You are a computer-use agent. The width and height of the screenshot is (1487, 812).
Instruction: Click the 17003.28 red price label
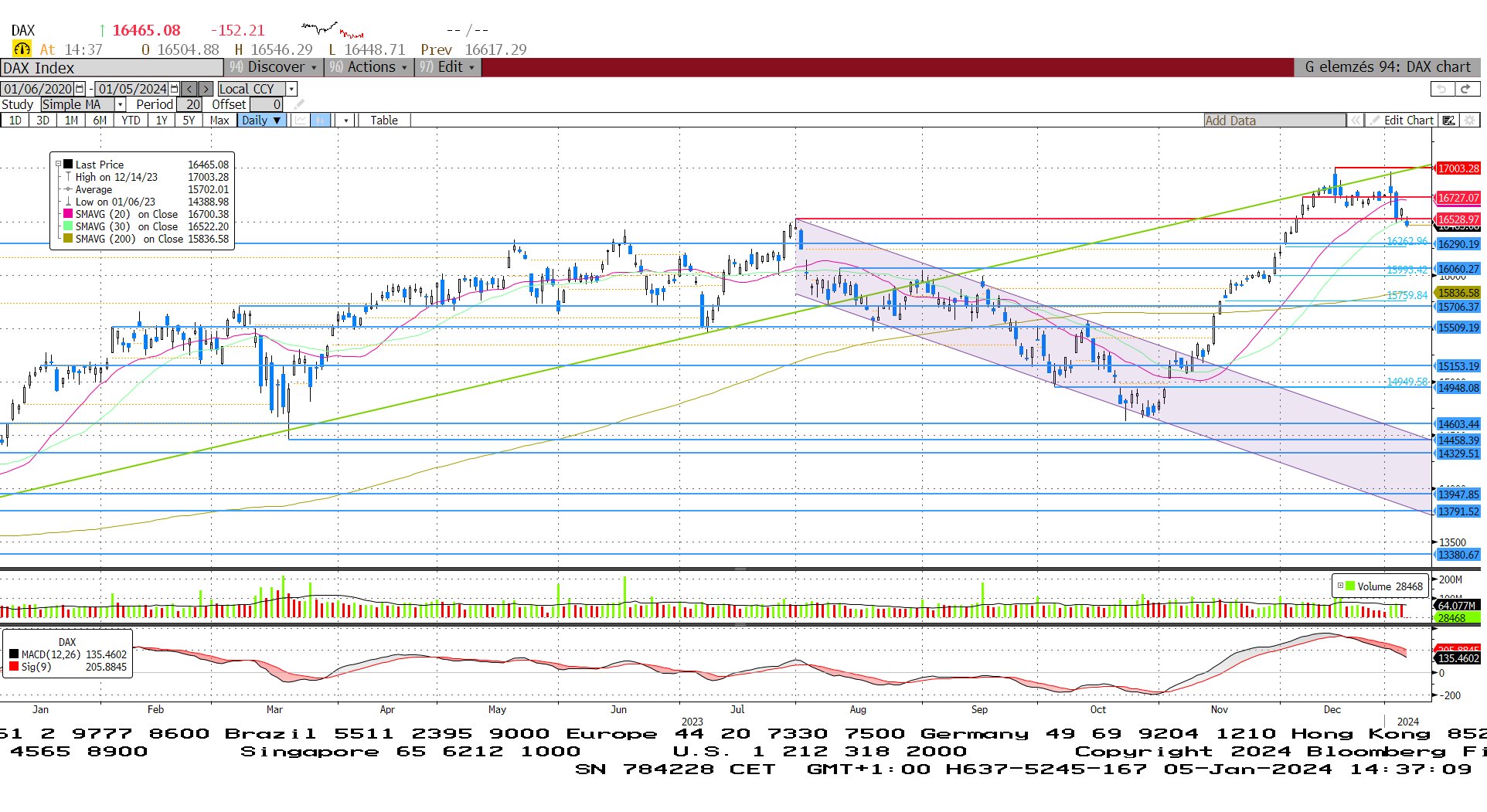click(x=1458, y=168)
